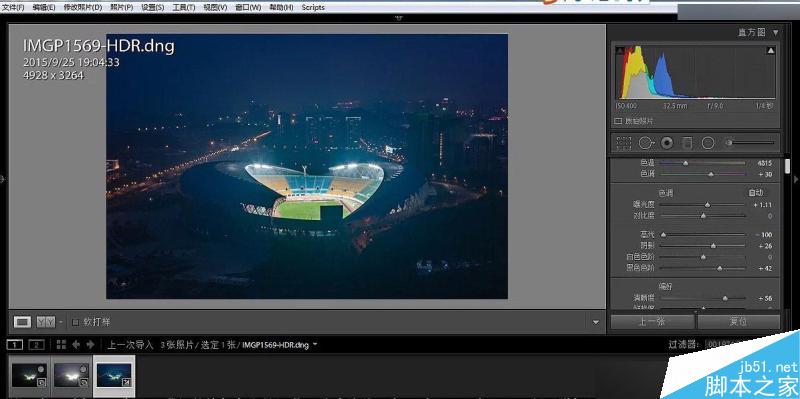The width and height of the screenshot is (800, 399).
Task: Select the Adjustment Brush tool
Action: (749, 143)
